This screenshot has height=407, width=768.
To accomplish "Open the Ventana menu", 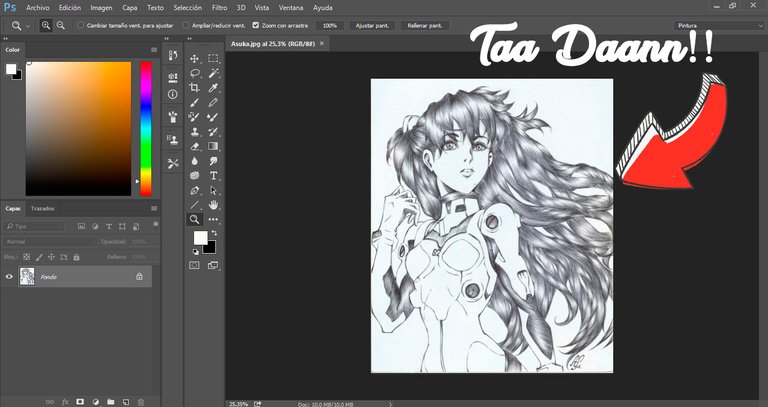I will (291, 8).
